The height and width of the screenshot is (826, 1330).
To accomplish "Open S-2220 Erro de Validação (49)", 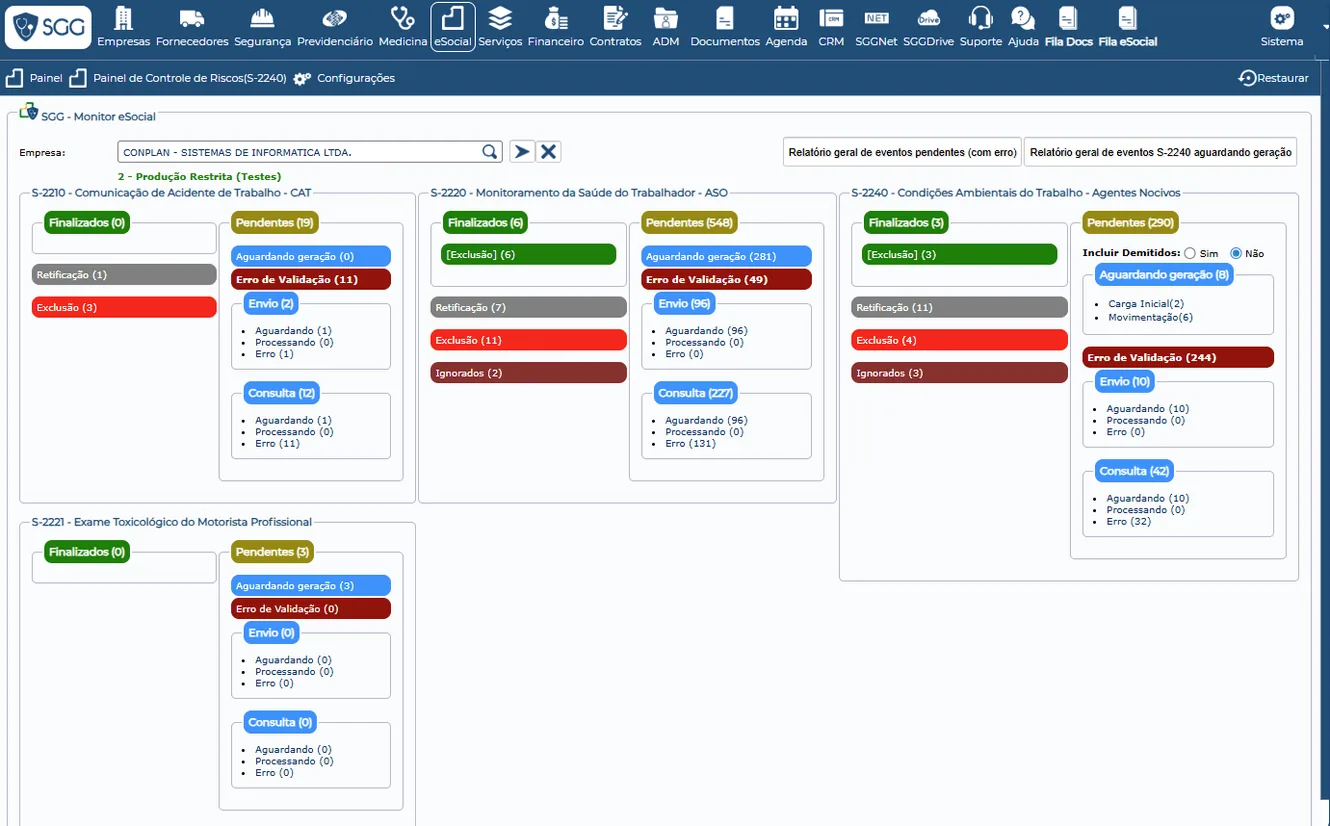I will click(726, 279).
